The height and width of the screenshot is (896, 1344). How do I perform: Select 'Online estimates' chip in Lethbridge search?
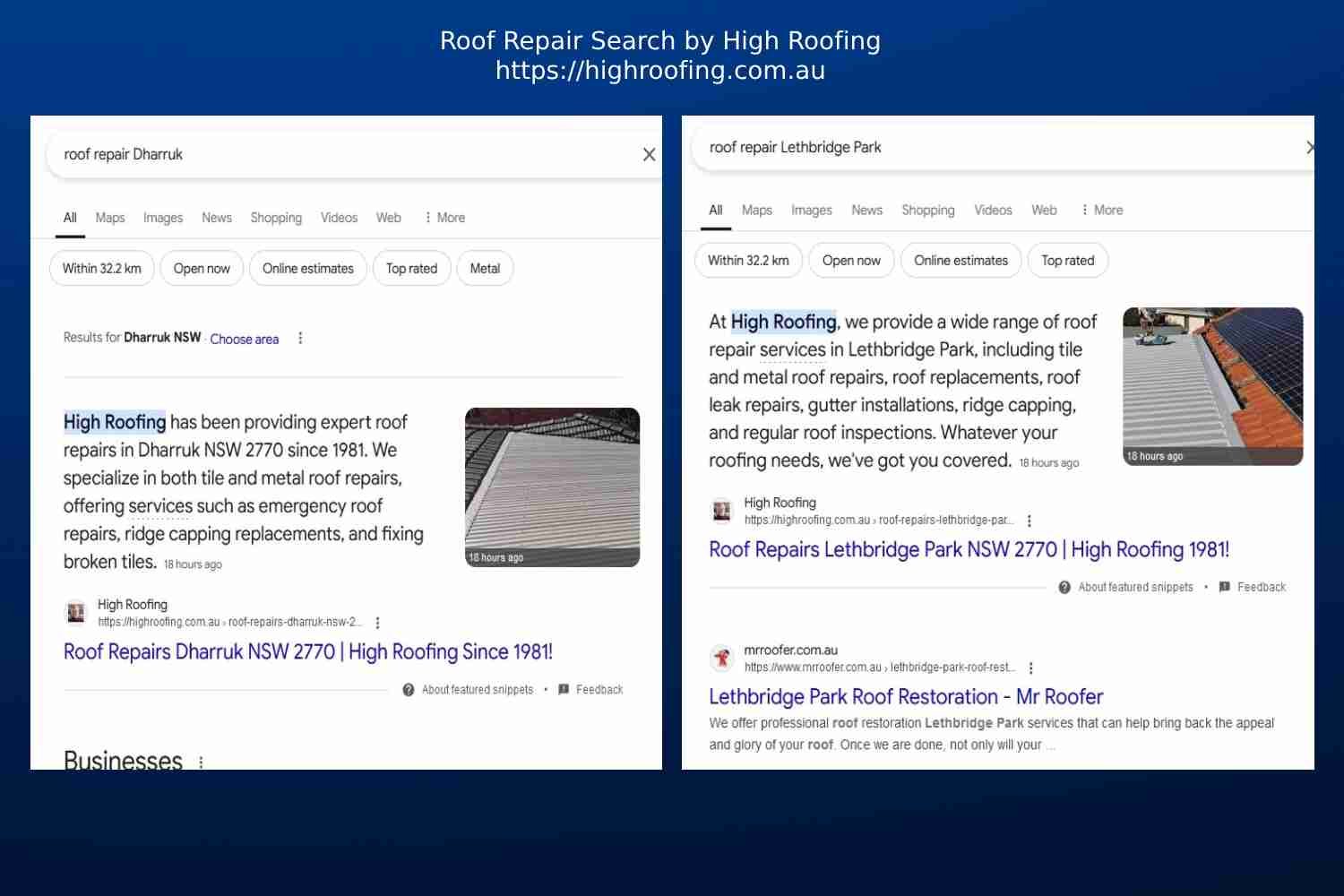coord(961,260)
